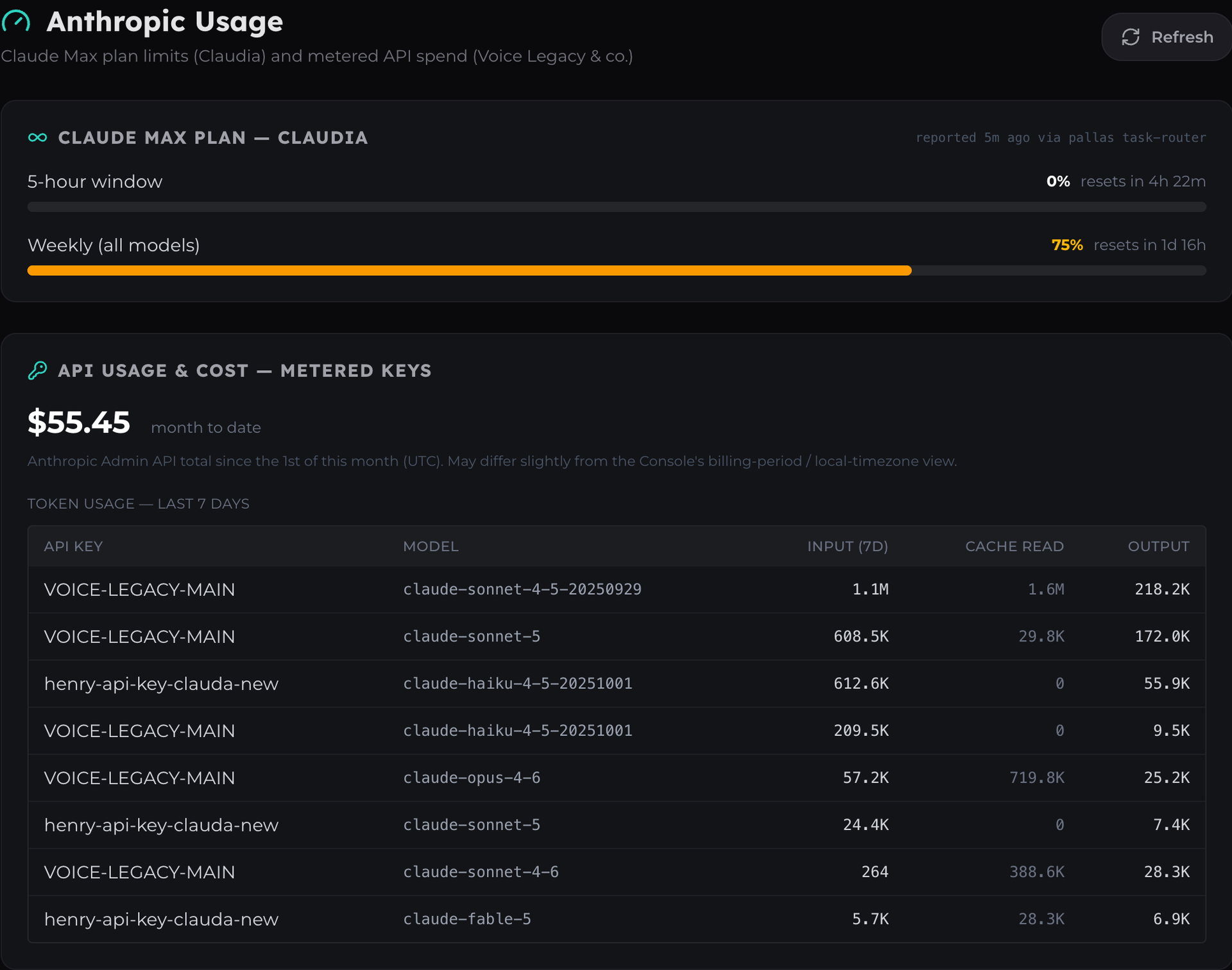Click the 24.4K input value
The width and height of the screenshot is (1232, 970).
tap(866, 825)
